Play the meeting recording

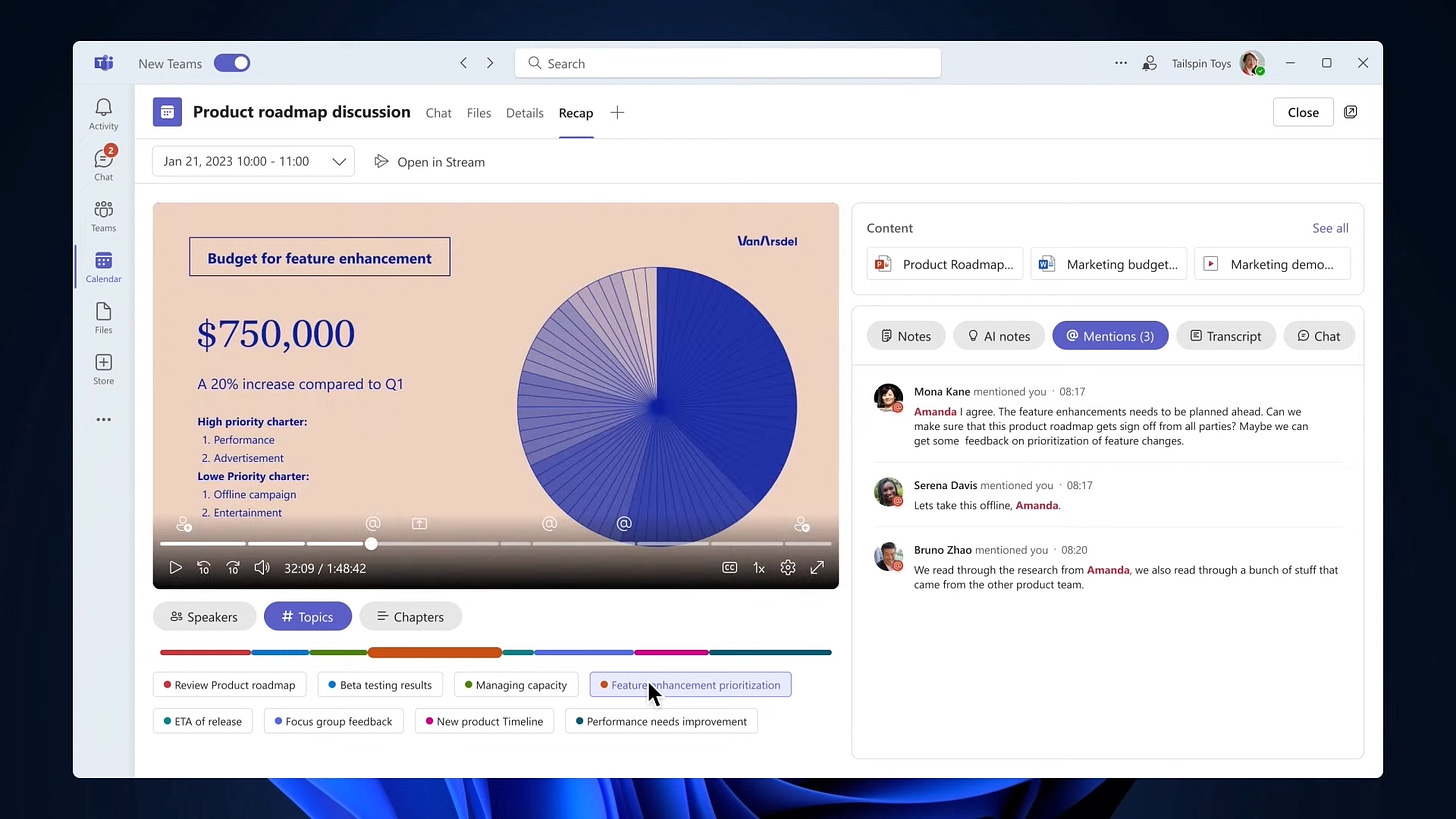tap(175, 568)
